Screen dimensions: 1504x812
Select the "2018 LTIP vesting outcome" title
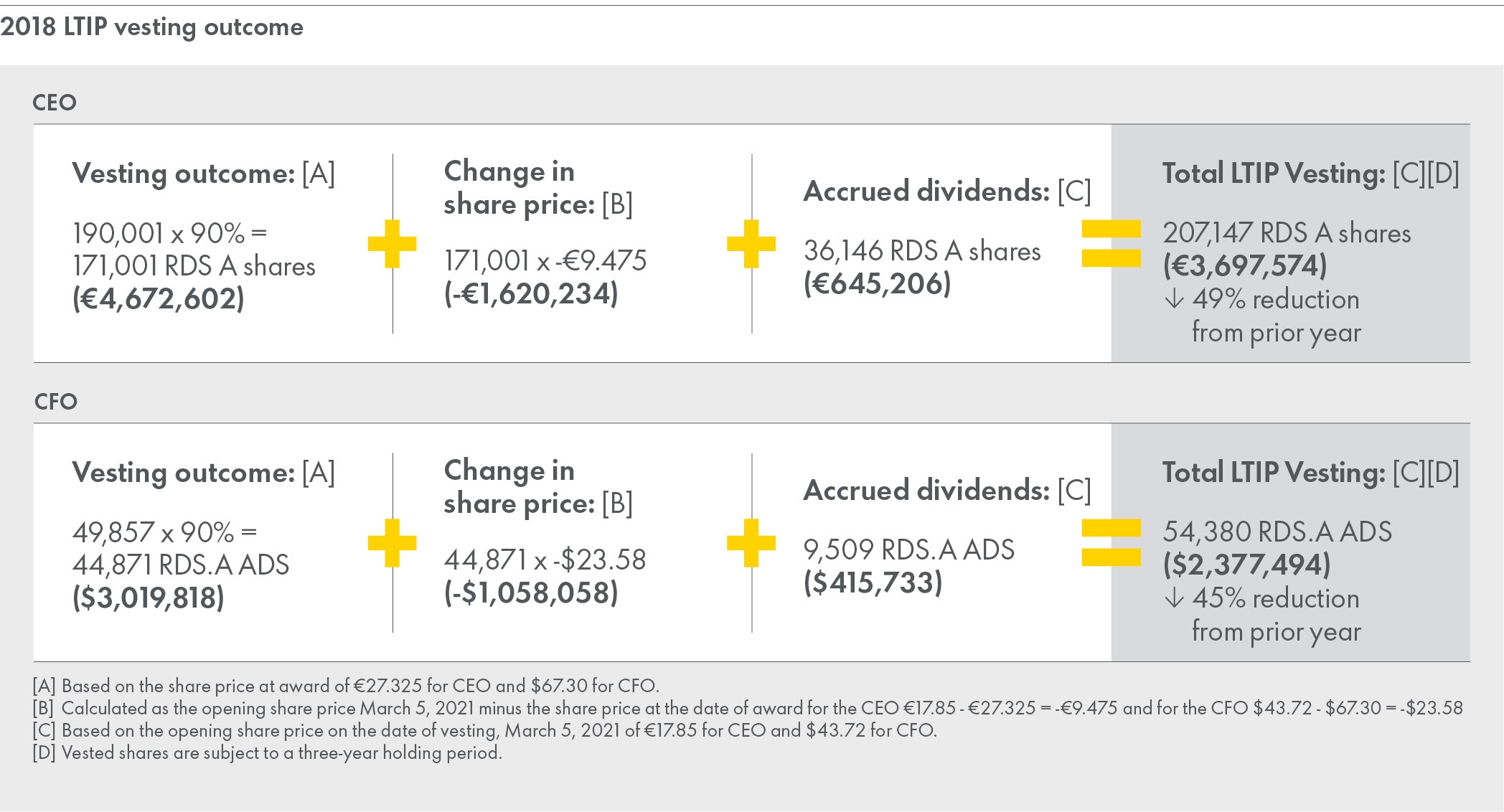point(152,27)
